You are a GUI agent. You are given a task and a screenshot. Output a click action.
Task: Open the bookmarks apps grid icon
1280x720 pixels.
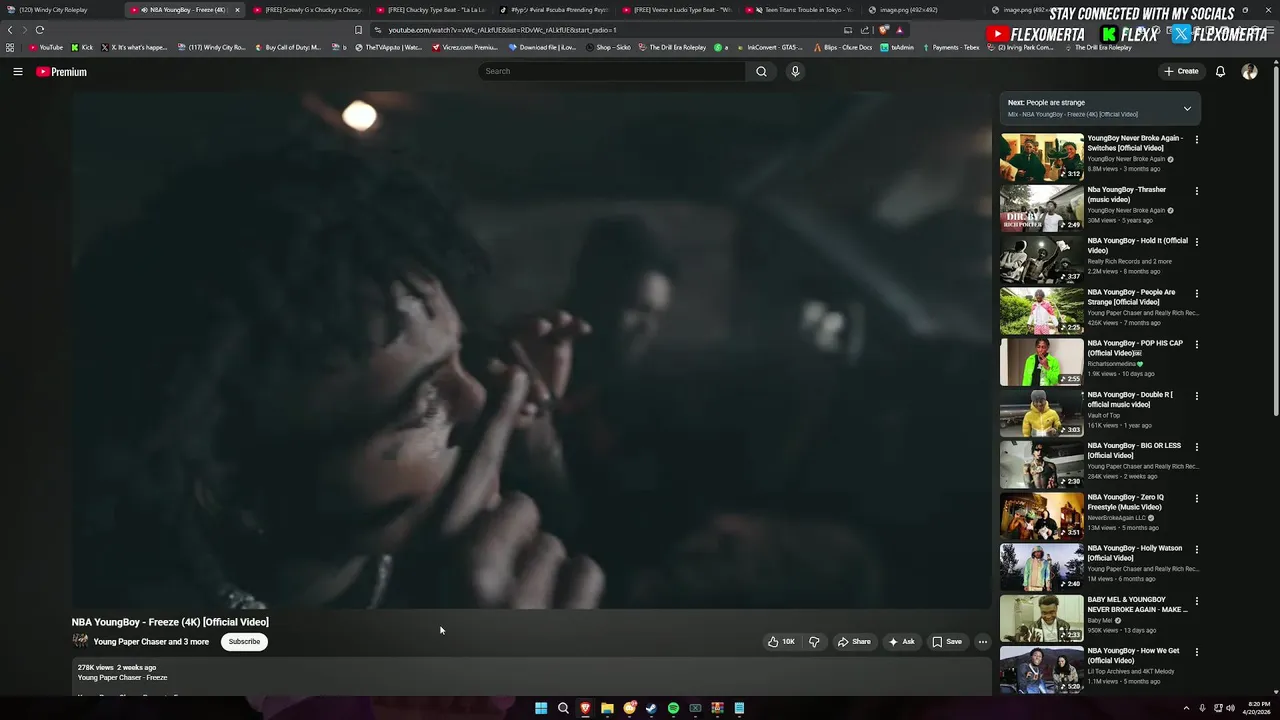coord(10,47)
